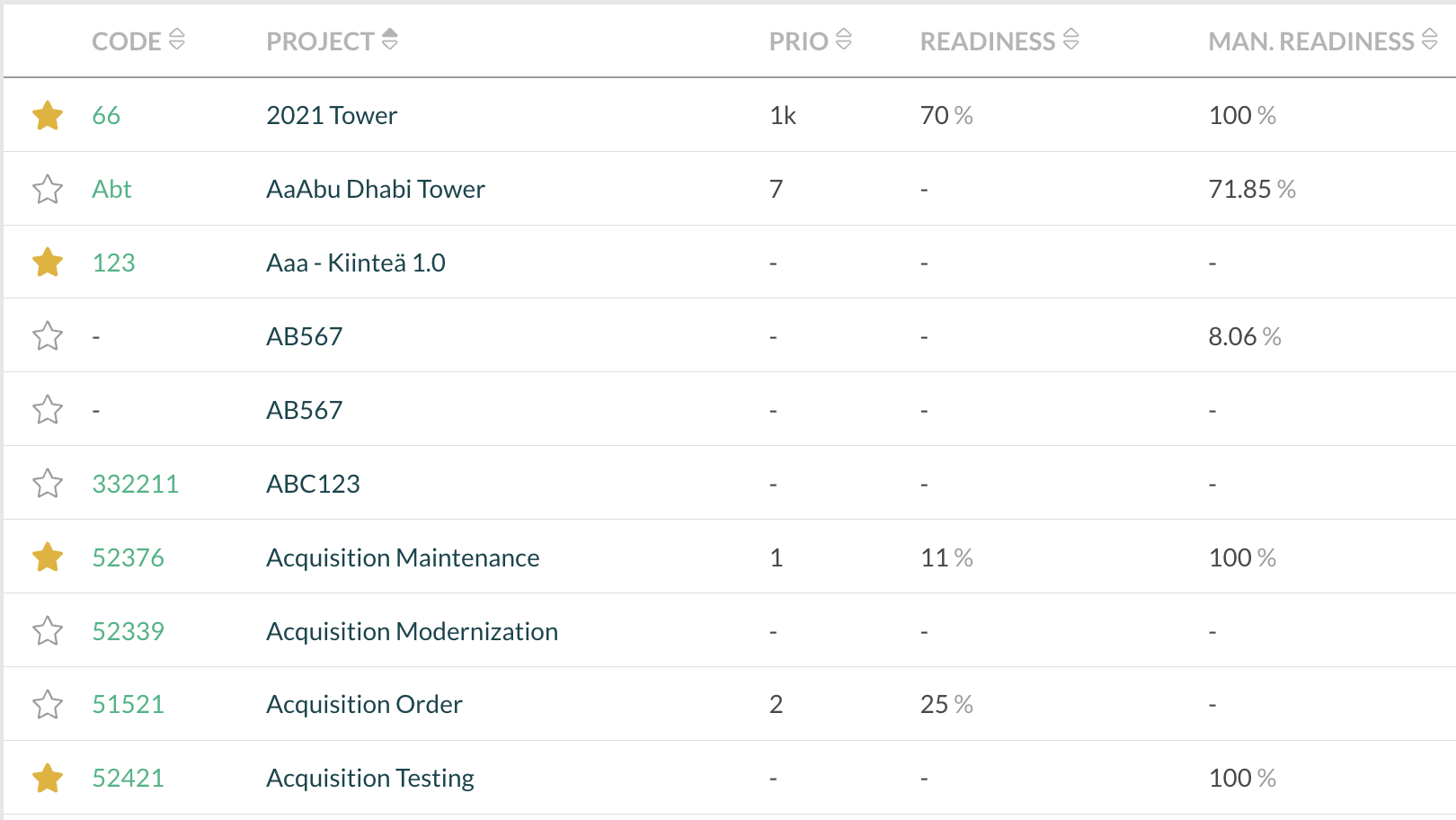The image size is (1456, 820).
Task: Unfavorite the Acquisition Testing project
Action: (x=48, y=778)
